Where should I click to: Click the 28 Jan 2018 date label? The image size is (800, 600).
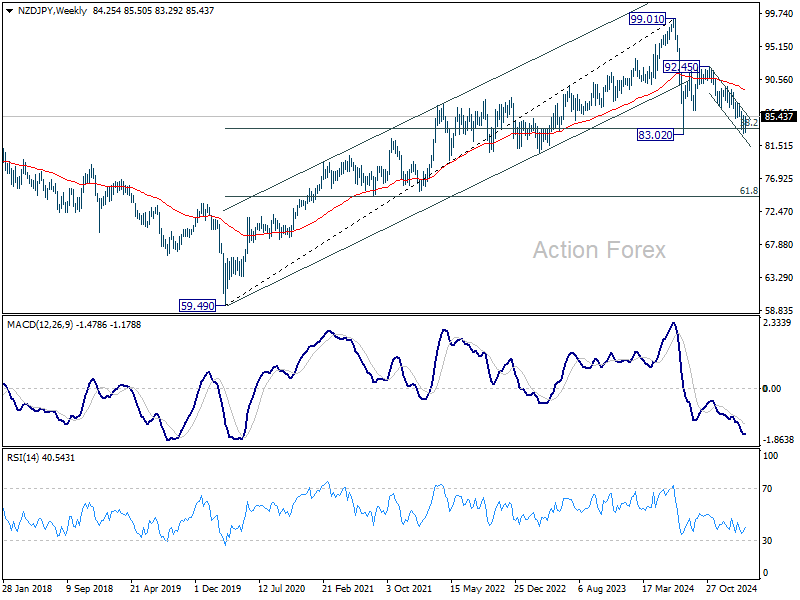pyautogui.click(x=27, y=588)
